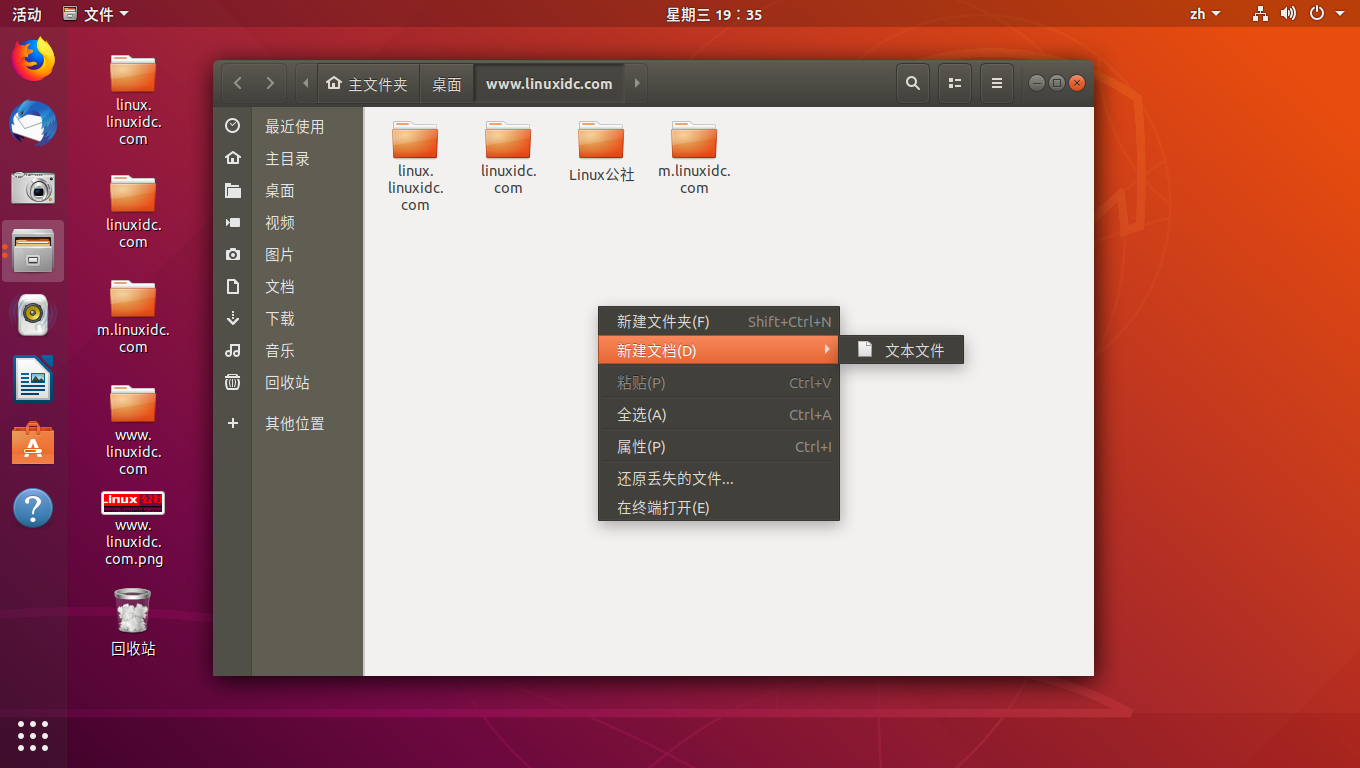Choose 新建文件夹(F) from context menu

(718, 321)
